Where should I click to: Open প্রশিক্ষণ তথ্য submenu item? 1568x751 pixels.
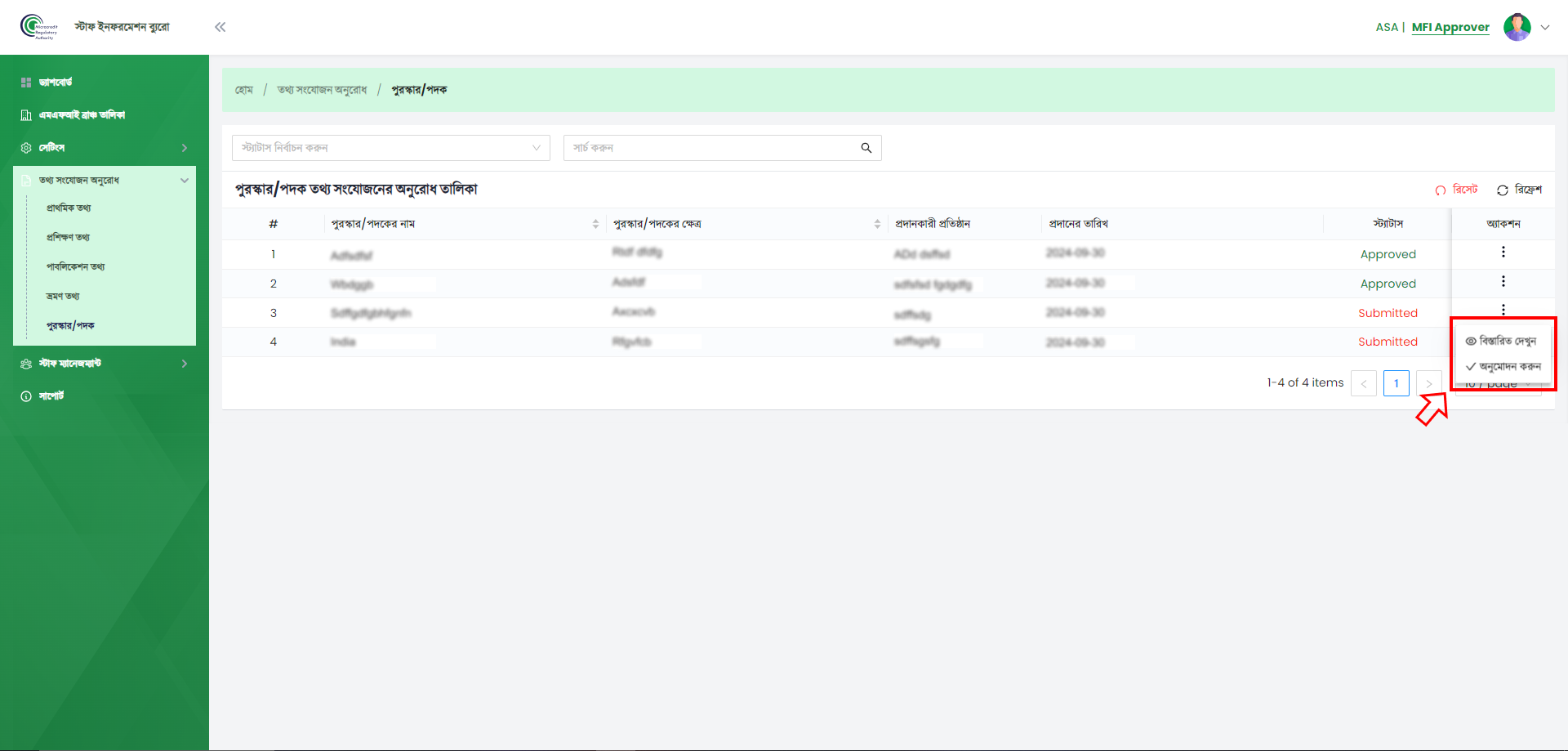68,238
